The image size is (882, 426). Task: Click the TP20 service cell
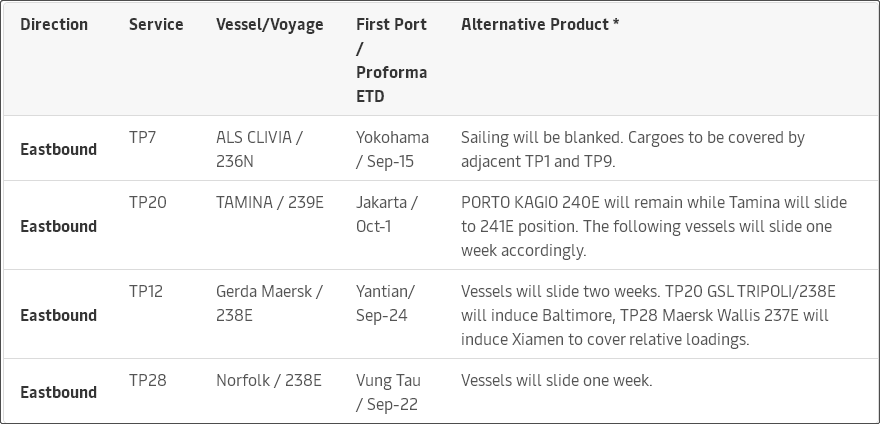147,202
